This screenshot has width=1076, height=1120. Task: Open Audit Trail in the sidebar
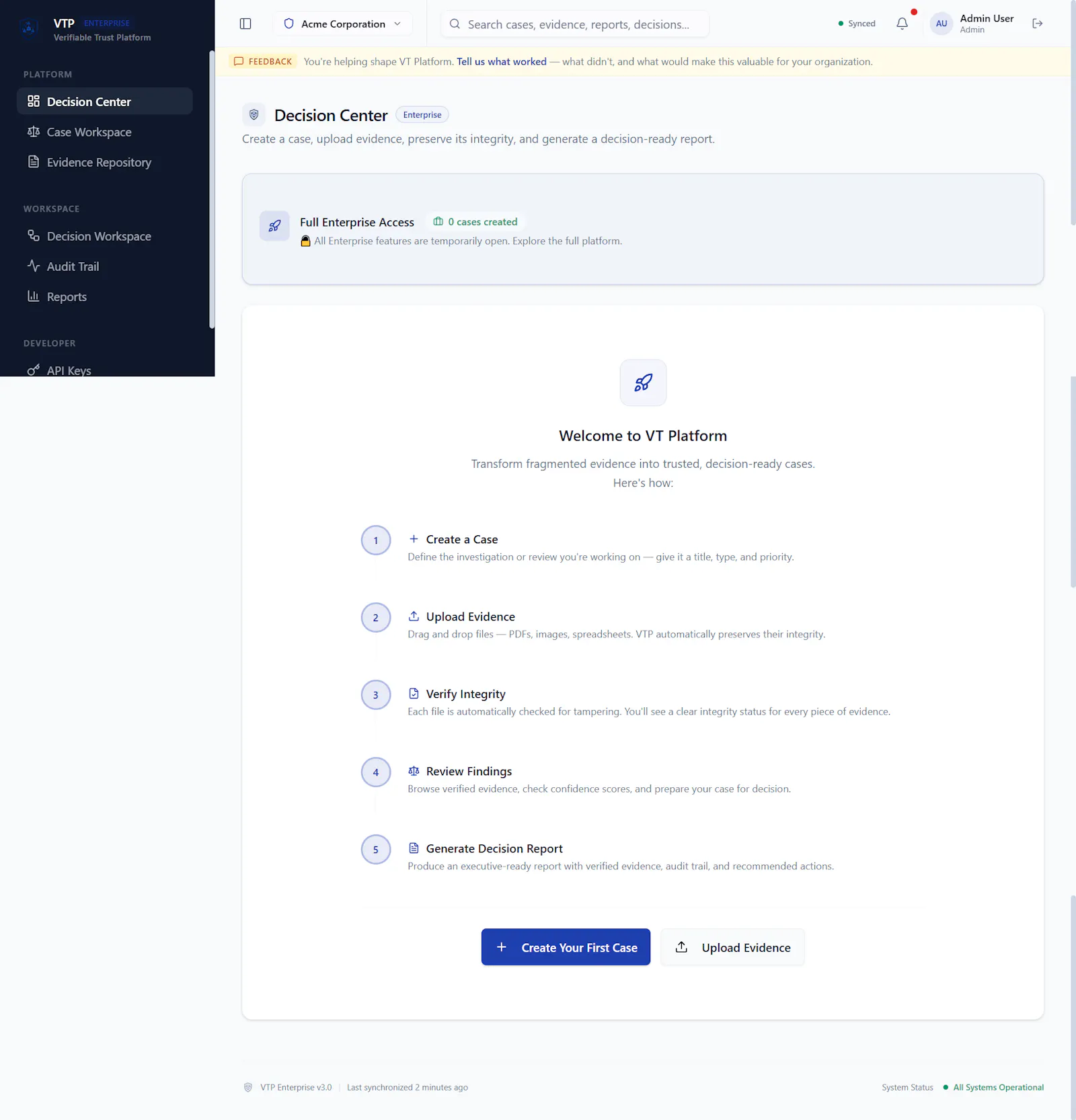(x=105, y=266)
